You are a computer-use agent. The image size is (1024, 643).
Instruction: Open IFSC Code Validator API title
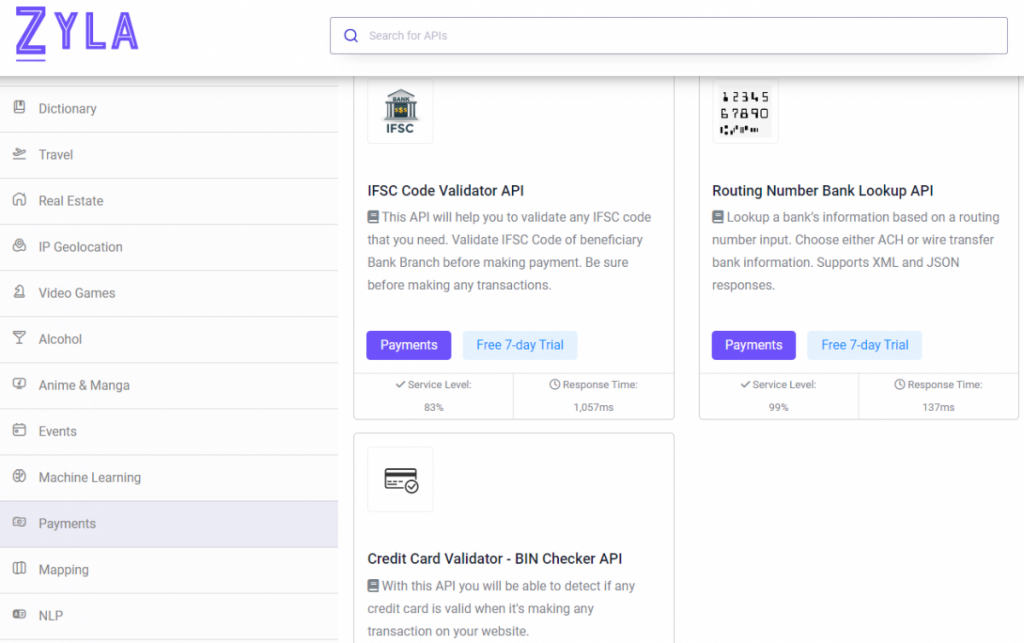click(x=445, y=191)
